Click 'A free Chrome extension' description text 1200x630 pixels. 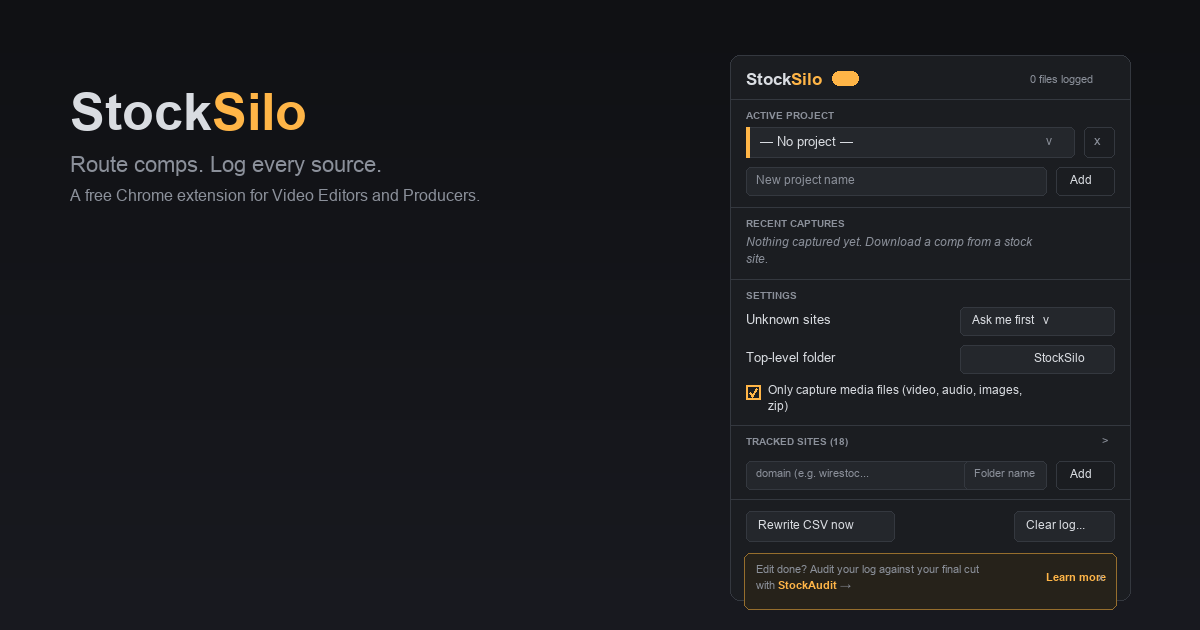275,196
